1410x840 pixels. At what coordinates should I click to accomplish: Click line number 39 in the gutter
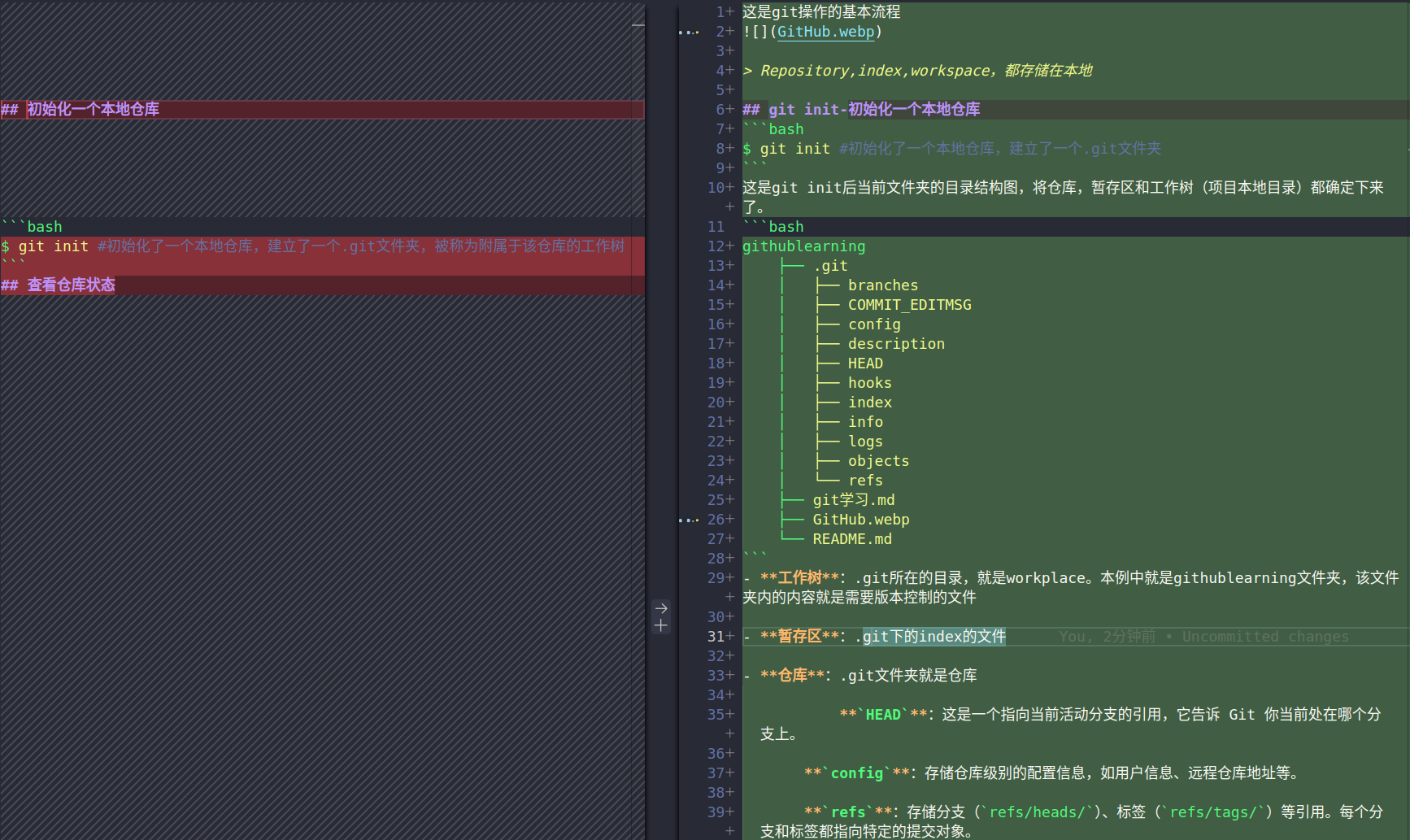tap(716, 812)
